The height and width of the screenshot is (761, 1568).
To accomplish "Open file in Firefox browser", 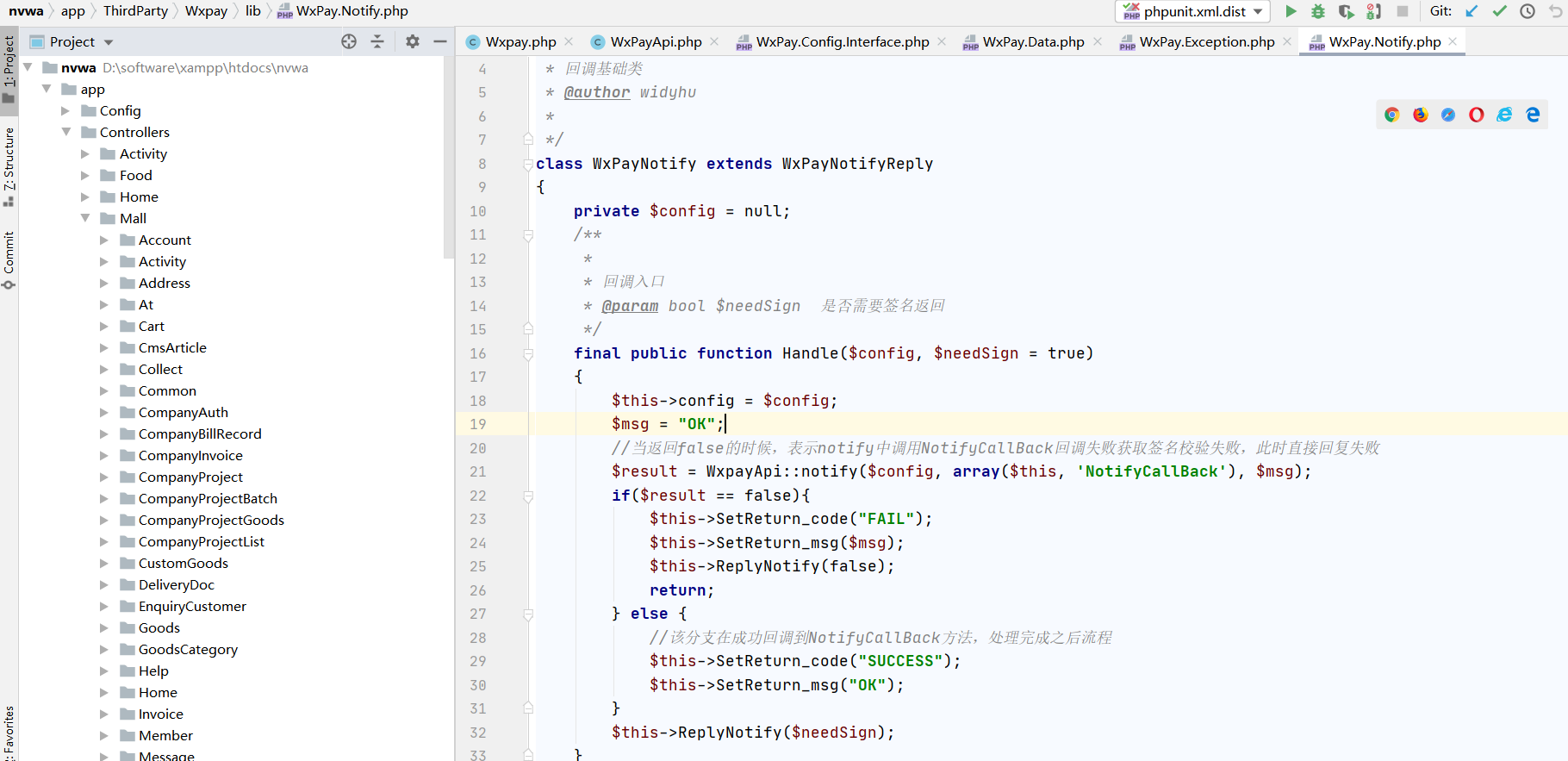I will [1420, 115].
